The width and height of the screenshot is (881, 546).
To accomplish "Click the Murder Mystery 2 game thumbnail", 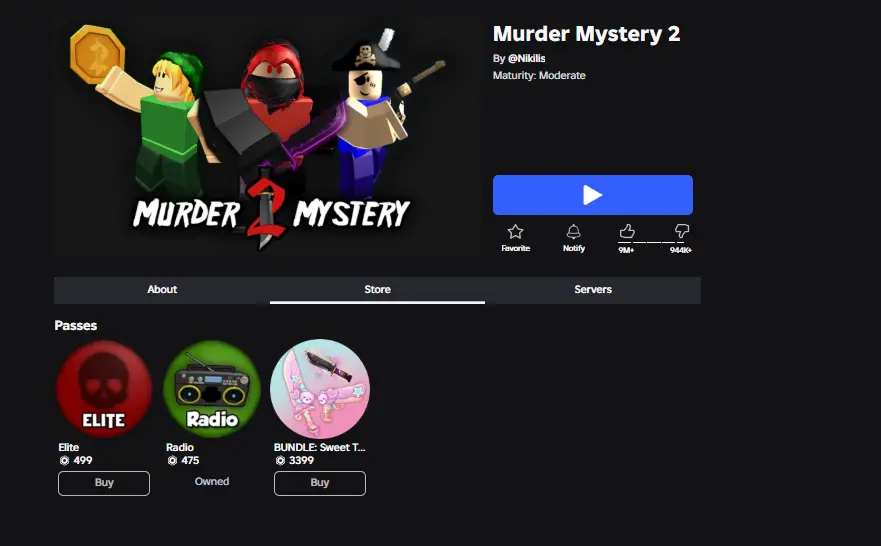I will pos(267,136).
